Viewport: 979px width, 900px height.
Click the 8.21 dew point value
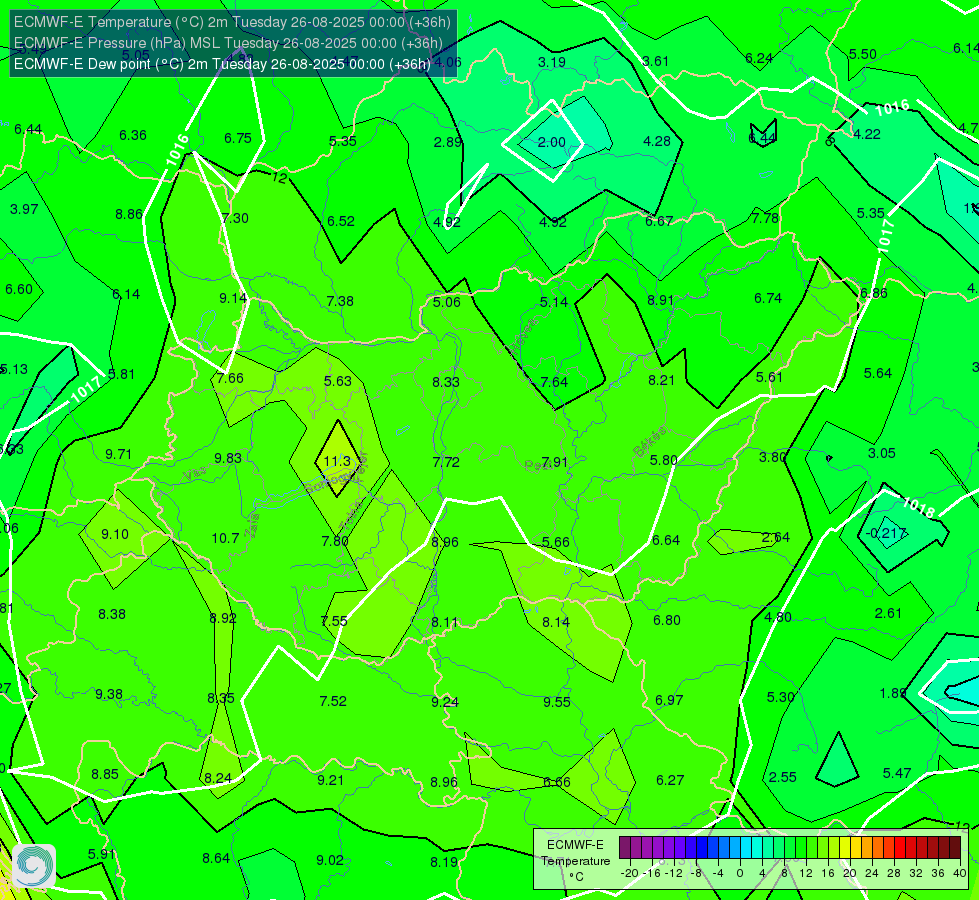[x=661, y=380]
